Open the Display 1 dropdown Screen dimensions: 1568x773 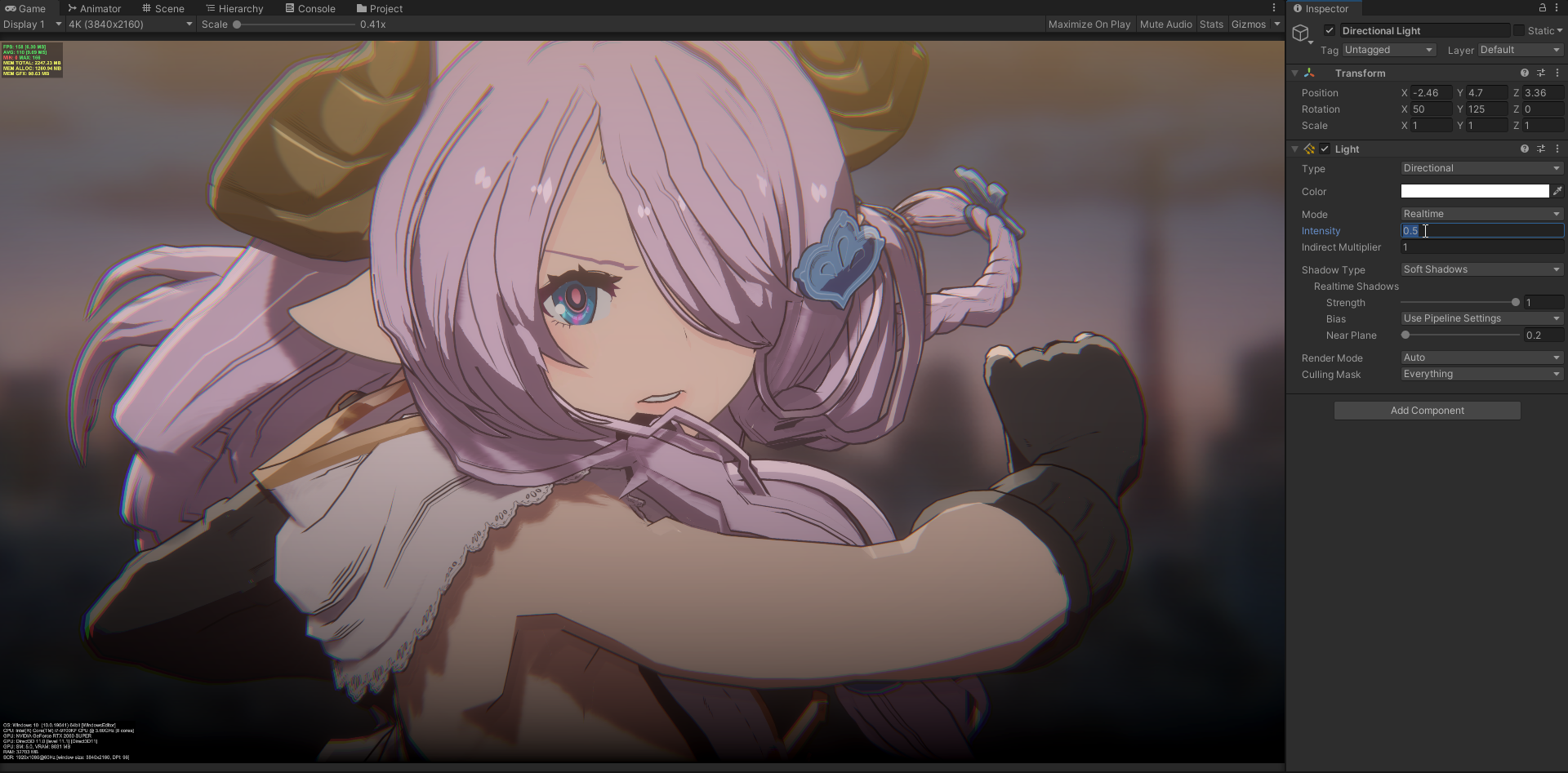[32, 24]
